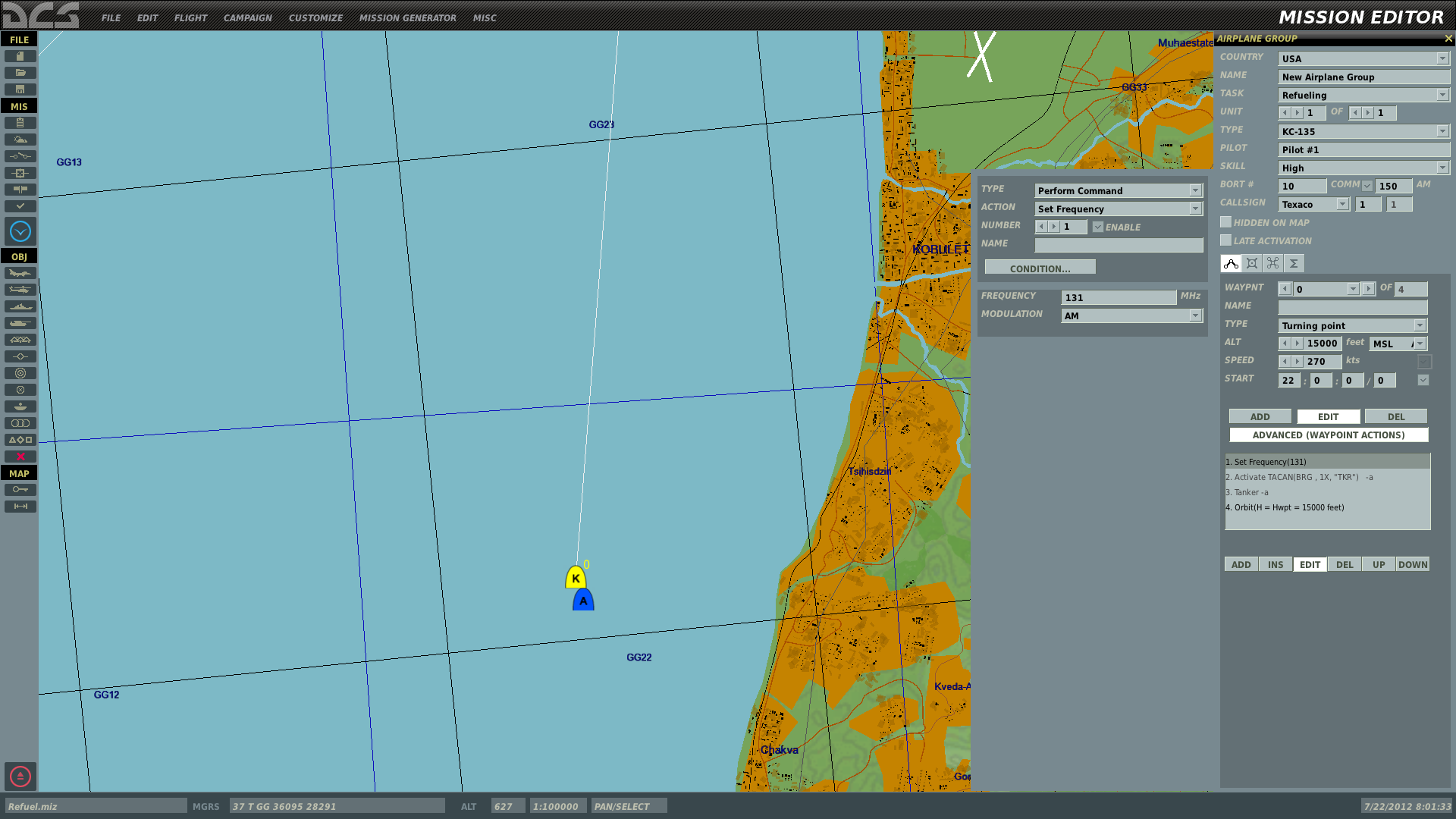Image resolution: width=1456 pixels, height=819 pixels.
Task: Save mission floppy disk icon
Action: 20,89
